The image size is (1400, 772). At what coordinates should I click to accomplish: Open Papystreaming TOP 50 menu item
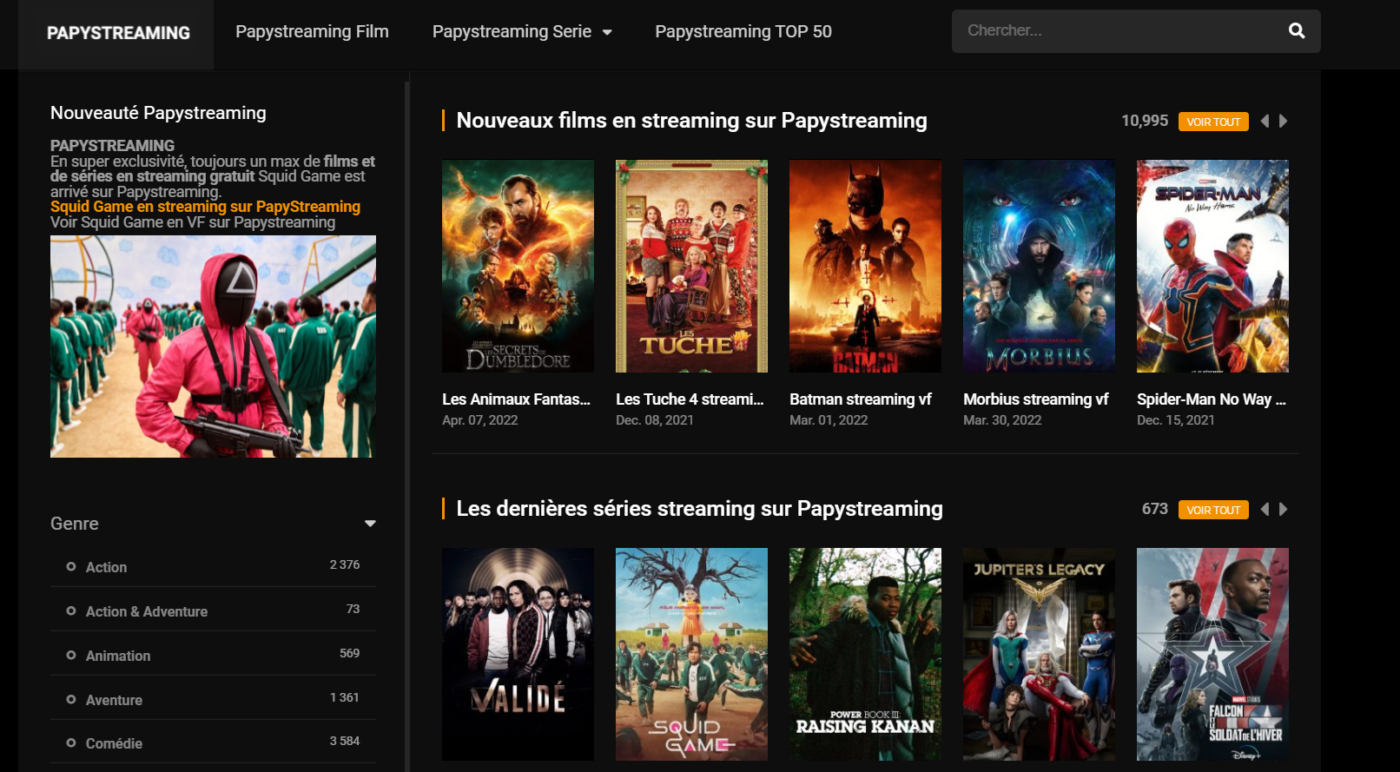pyautogui.click(x=743, y=31)
